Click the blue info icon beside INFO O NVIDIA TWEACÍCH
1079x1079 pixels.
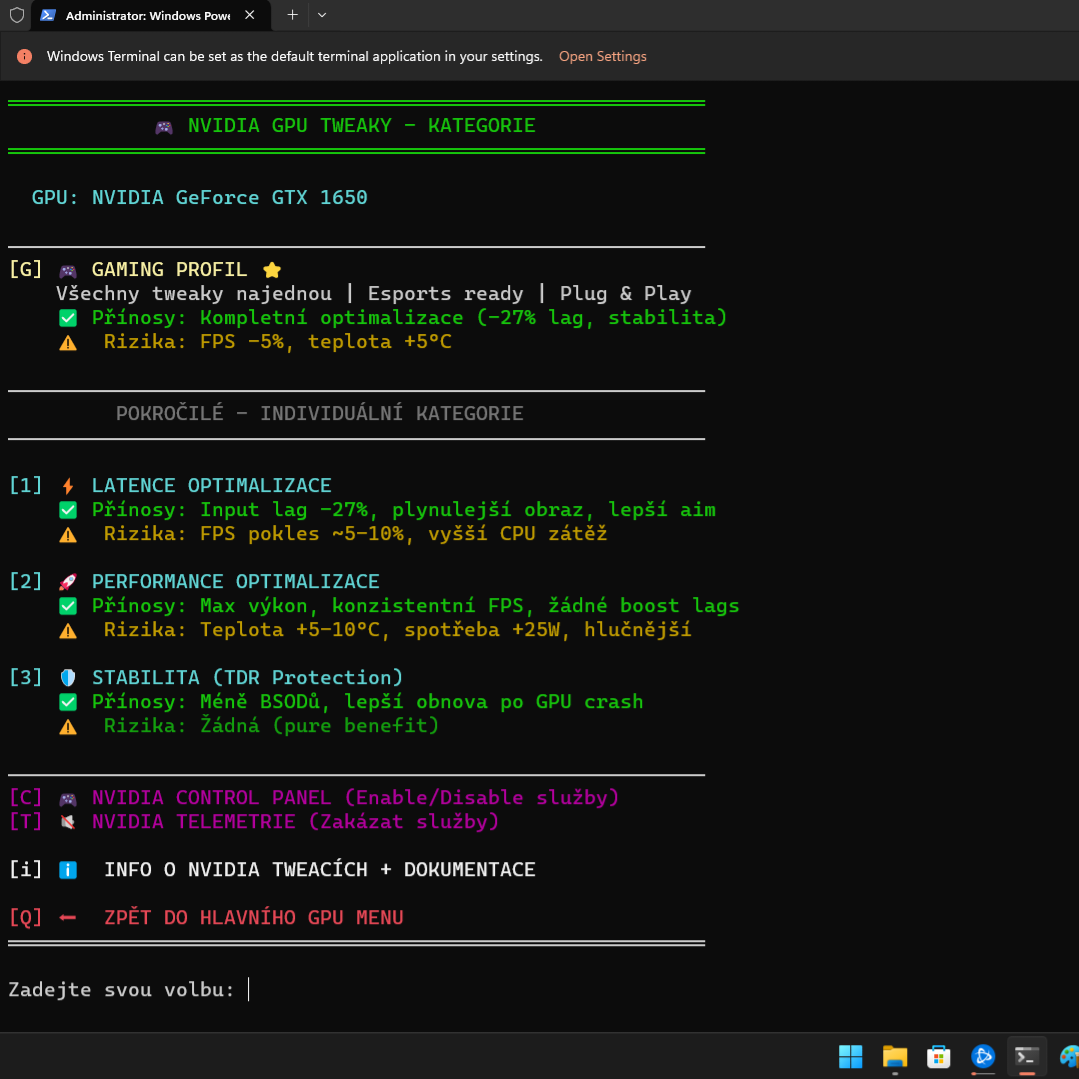tap(68, 870)
